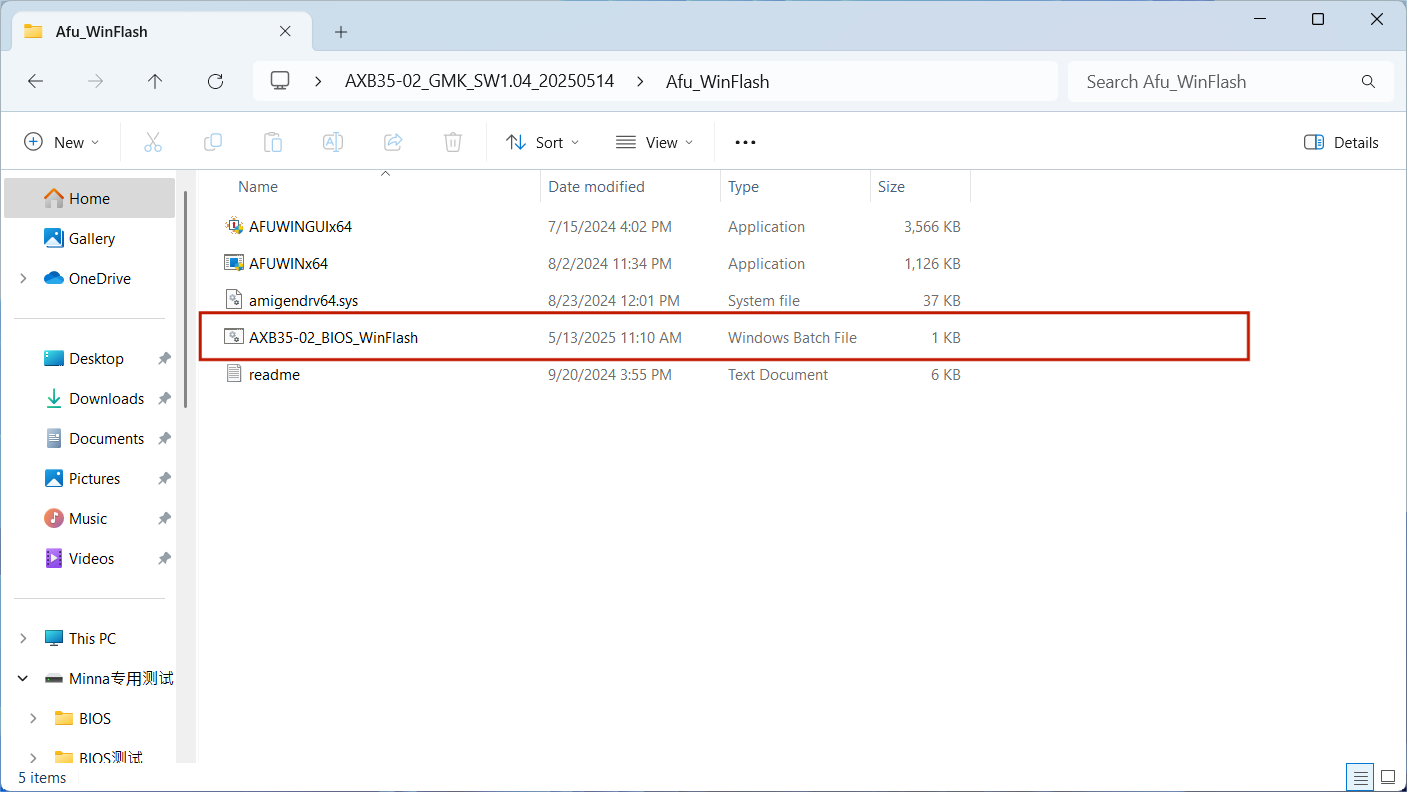Click the Rename icon in the toolbar
The width and height of the screenshot is (1407, 792).
coord(333,142)
